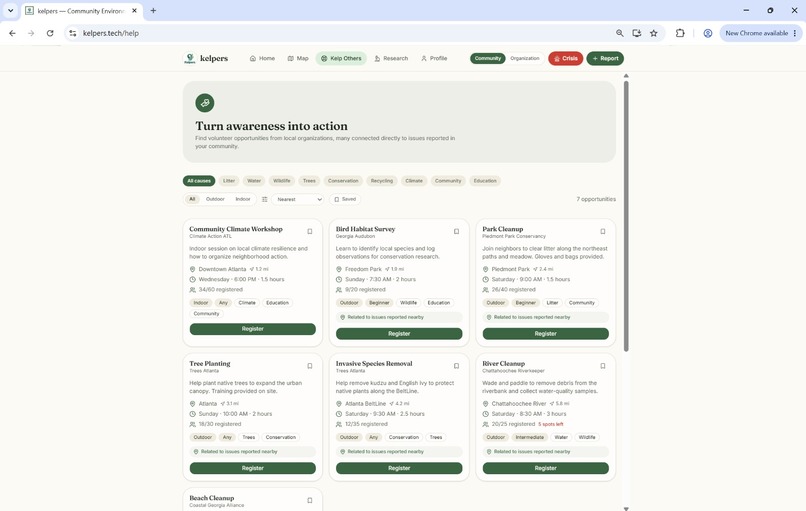Open a new browser tab
The height and width of the screenshot is (511, 806).
pos(153,10)
